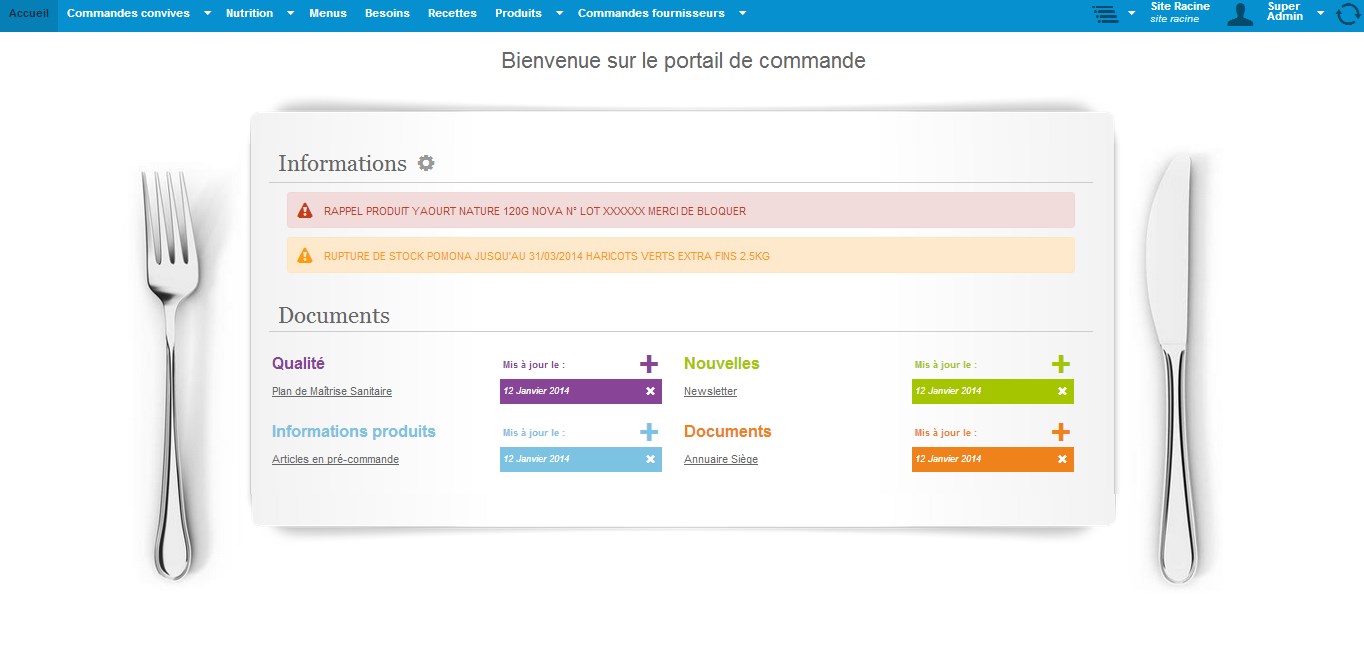Viewport: 1364px width, 657px height.
Task: Click the red yaourt product recall alert
Action: pyautogui.click(x=680, y=211)
